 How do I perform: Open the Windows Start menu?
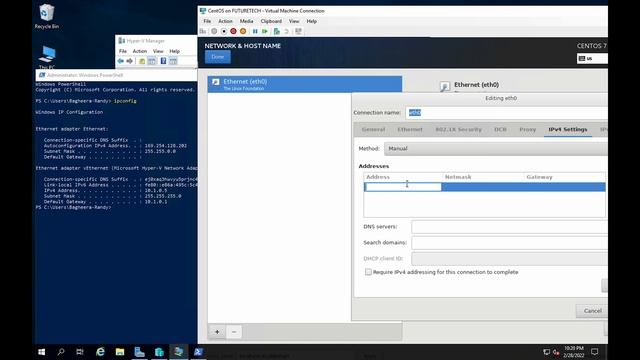pos(42,352)
